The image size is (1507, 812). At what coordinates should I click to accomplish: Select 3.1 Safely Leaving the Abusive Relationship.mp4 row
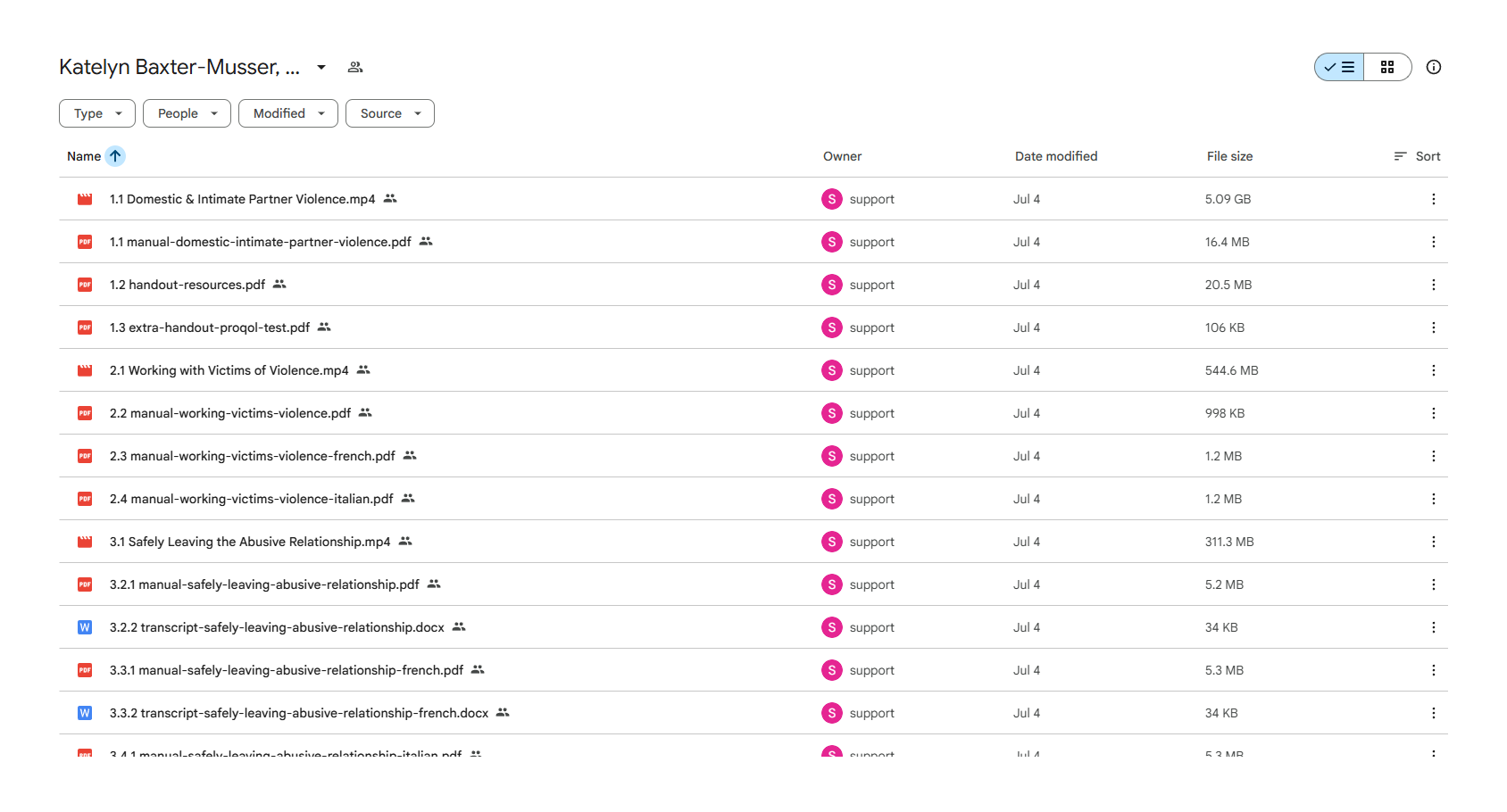[753, 542]
